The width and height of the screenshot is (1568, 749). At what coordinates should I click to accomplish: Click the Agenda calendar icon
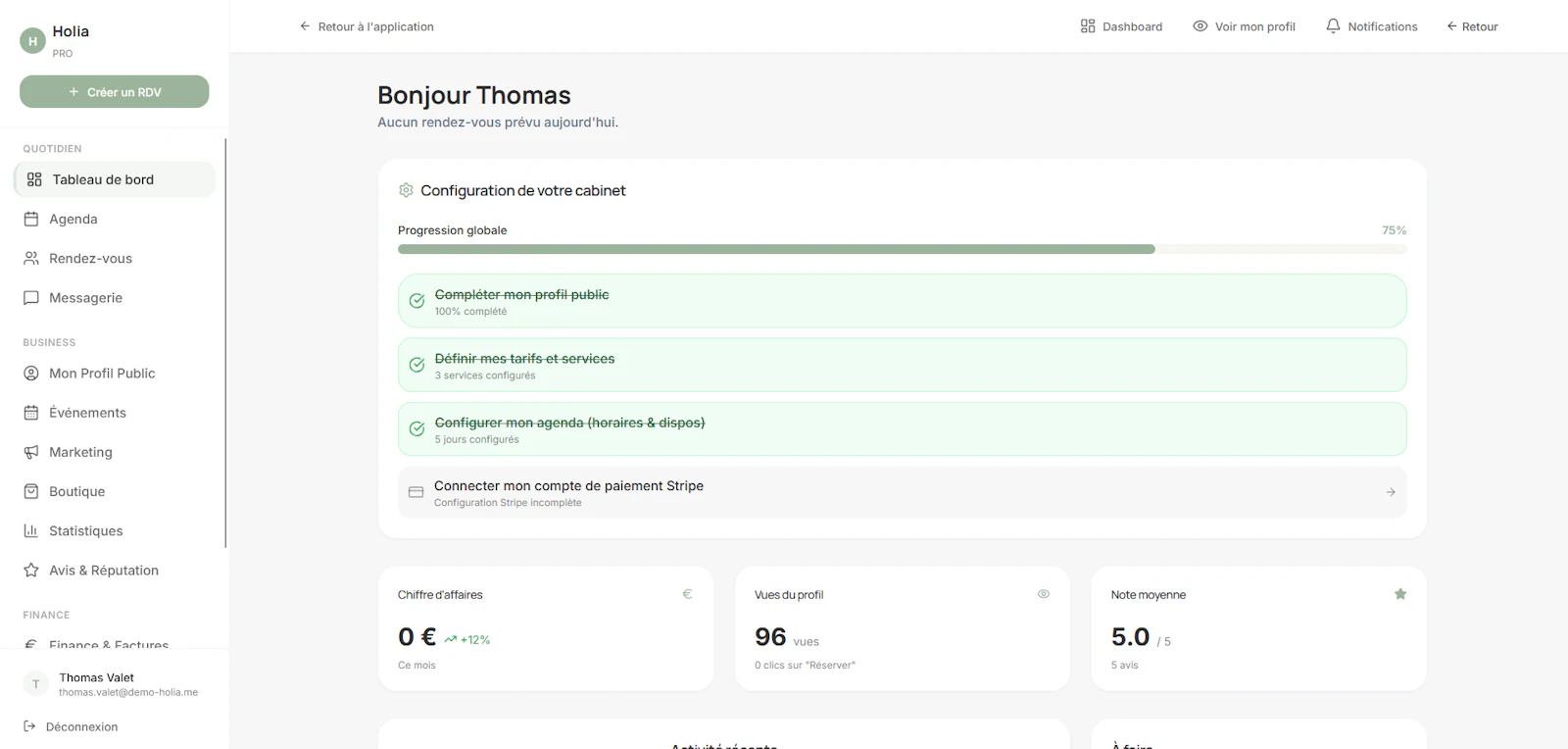(x=31, y=219)
